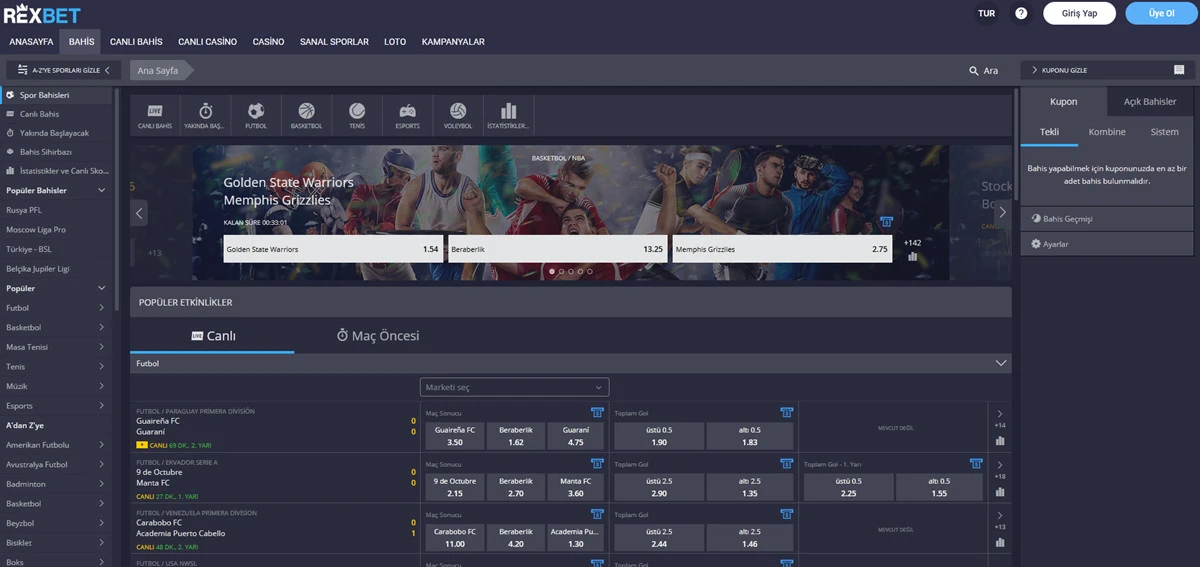This screenshot has height=567, width=1200.
Task: Switch to Sistem coupon tab
Action: [x=1164, y=132]
